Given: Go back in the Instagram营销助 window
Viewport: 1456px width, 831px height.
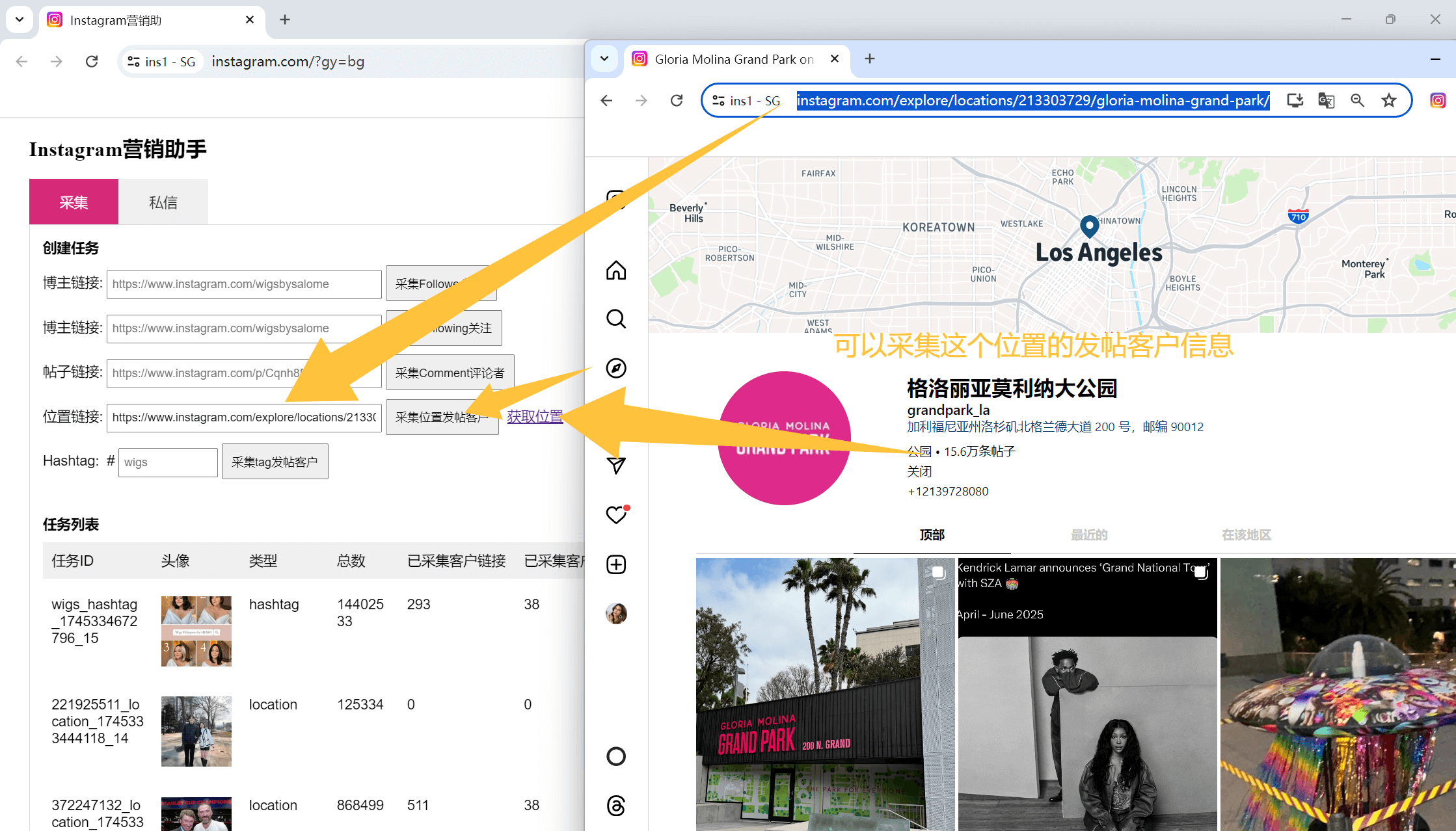Looking at the screenshot, I should (21, 62).
